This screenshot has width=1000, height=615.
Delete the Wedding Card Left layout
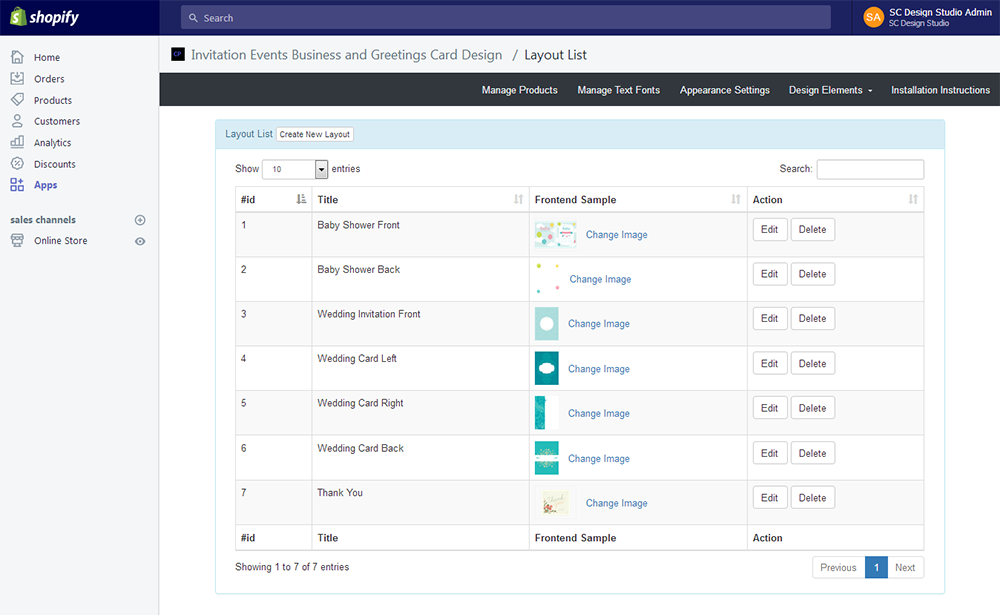point(812,364)
